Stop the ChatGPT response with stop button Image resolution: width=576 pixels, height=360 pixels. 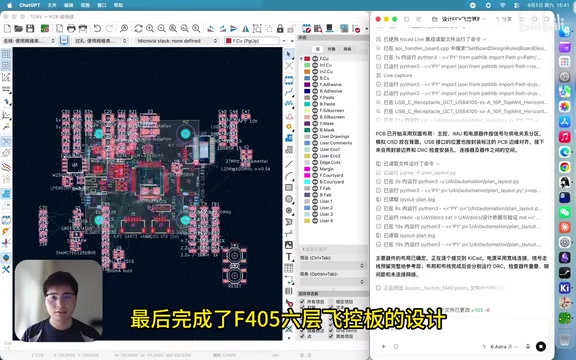(x=541, y=346)
